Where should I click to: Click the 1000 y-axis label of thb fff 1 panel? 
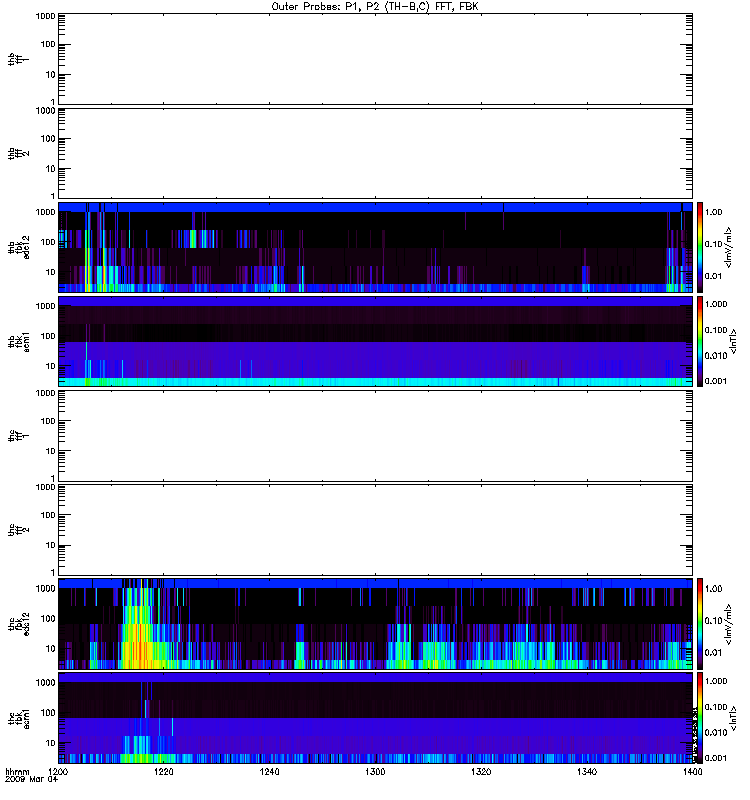pyautogui.click(x=45, y=16)
